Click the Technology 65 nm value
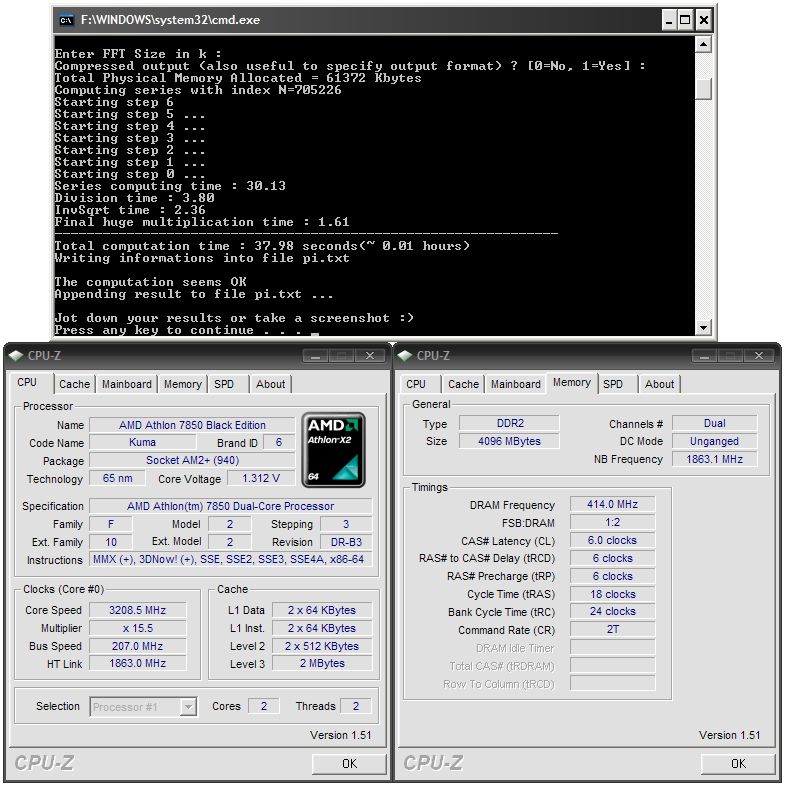Viewport: 792px width, 792px height. (x=117, y=478)
